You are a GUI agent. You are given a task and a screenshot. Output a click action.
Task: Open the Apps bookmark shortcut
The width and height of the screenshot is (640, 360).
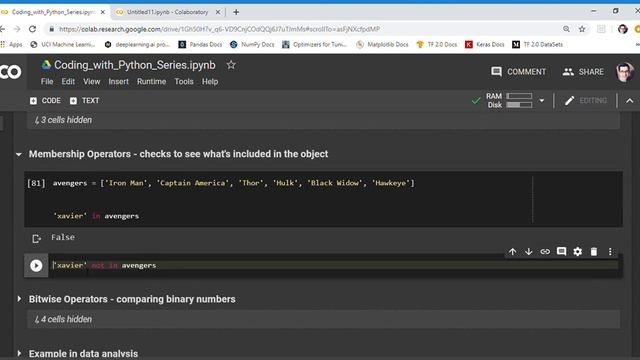11,44
